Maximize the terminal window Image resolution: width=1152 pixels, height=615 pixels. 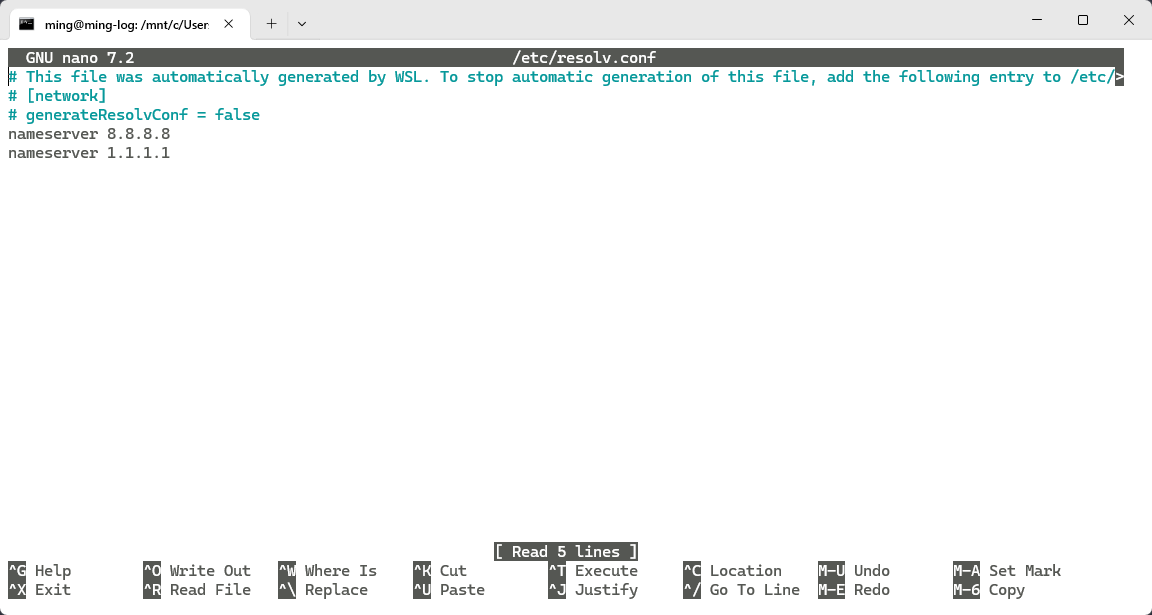point(1082,20)
